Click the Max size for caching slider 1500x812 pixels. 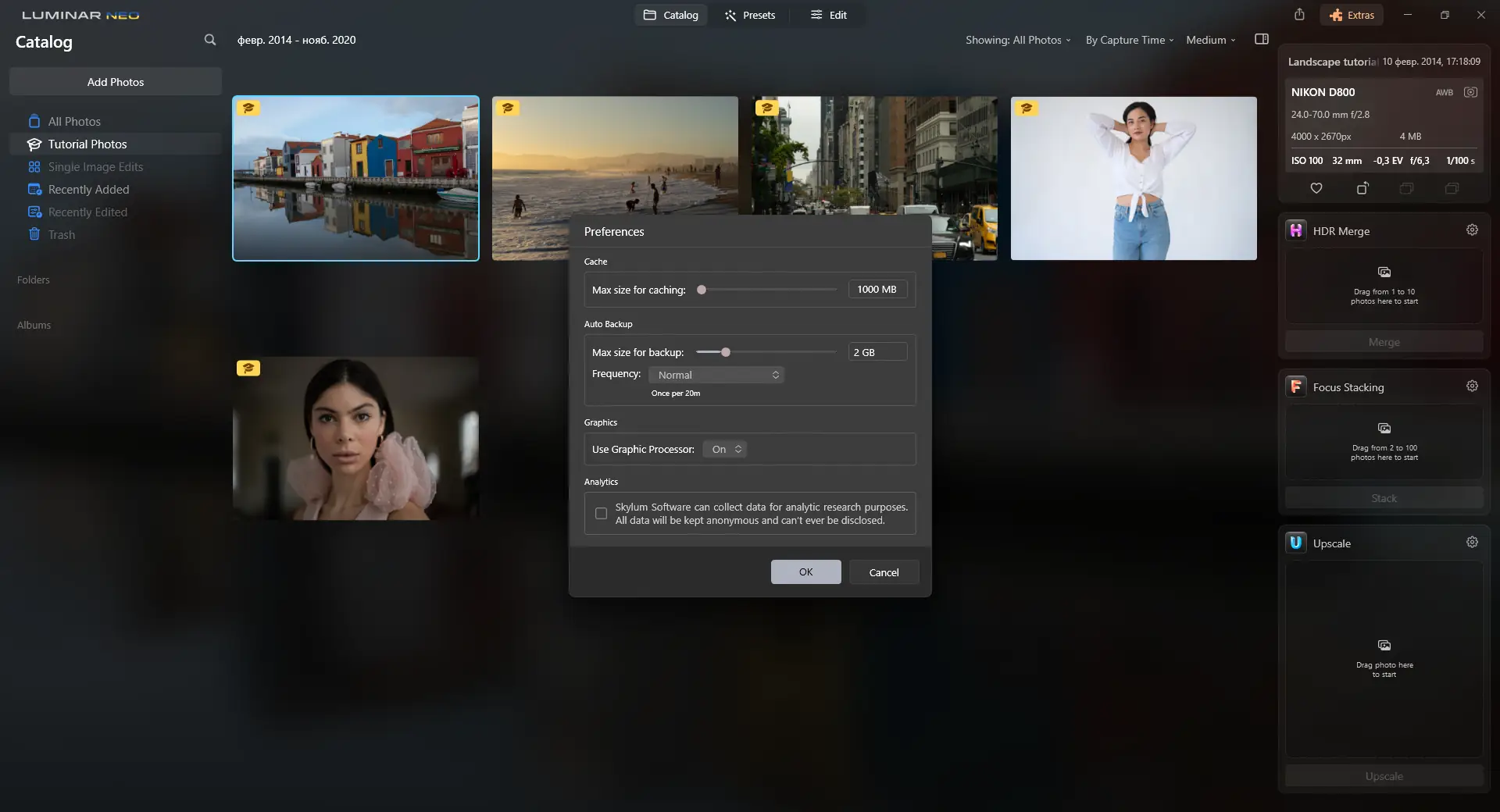tap(766, 290)
